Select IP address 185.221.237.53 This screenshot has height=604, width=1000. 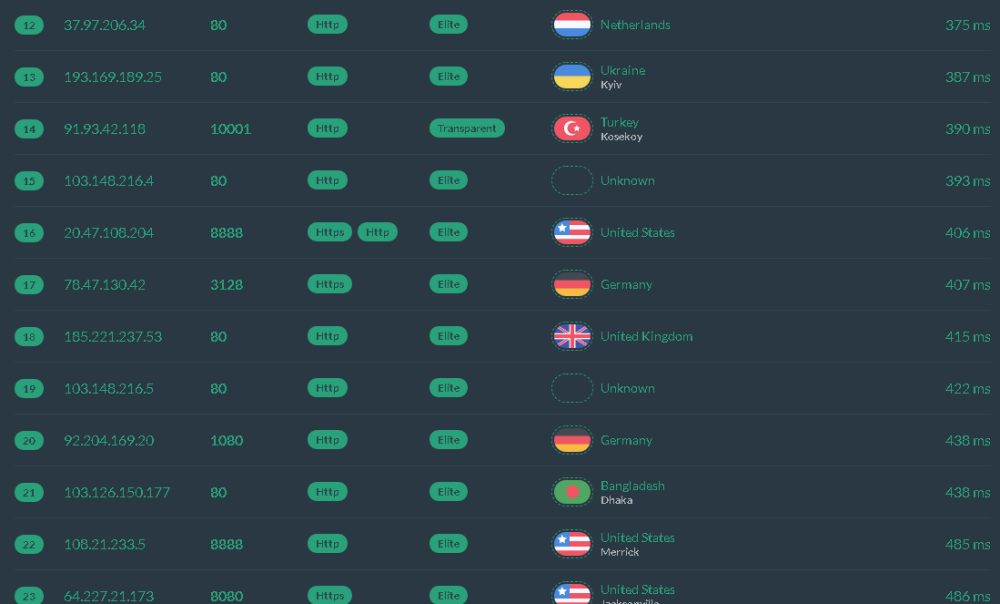click(113, 337)
